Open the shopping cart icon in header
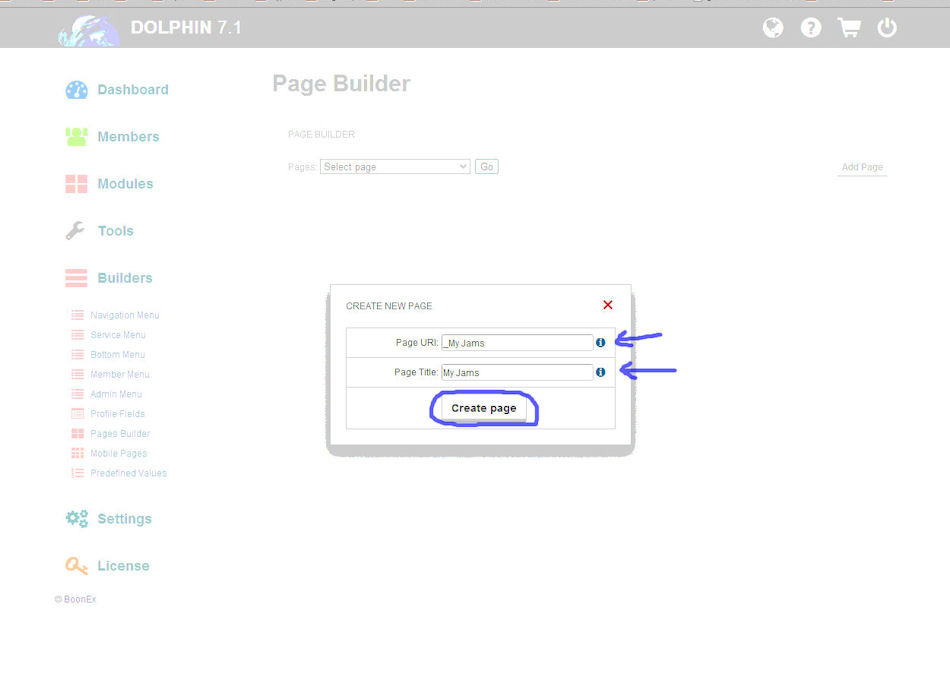 (x=849, y=27)
